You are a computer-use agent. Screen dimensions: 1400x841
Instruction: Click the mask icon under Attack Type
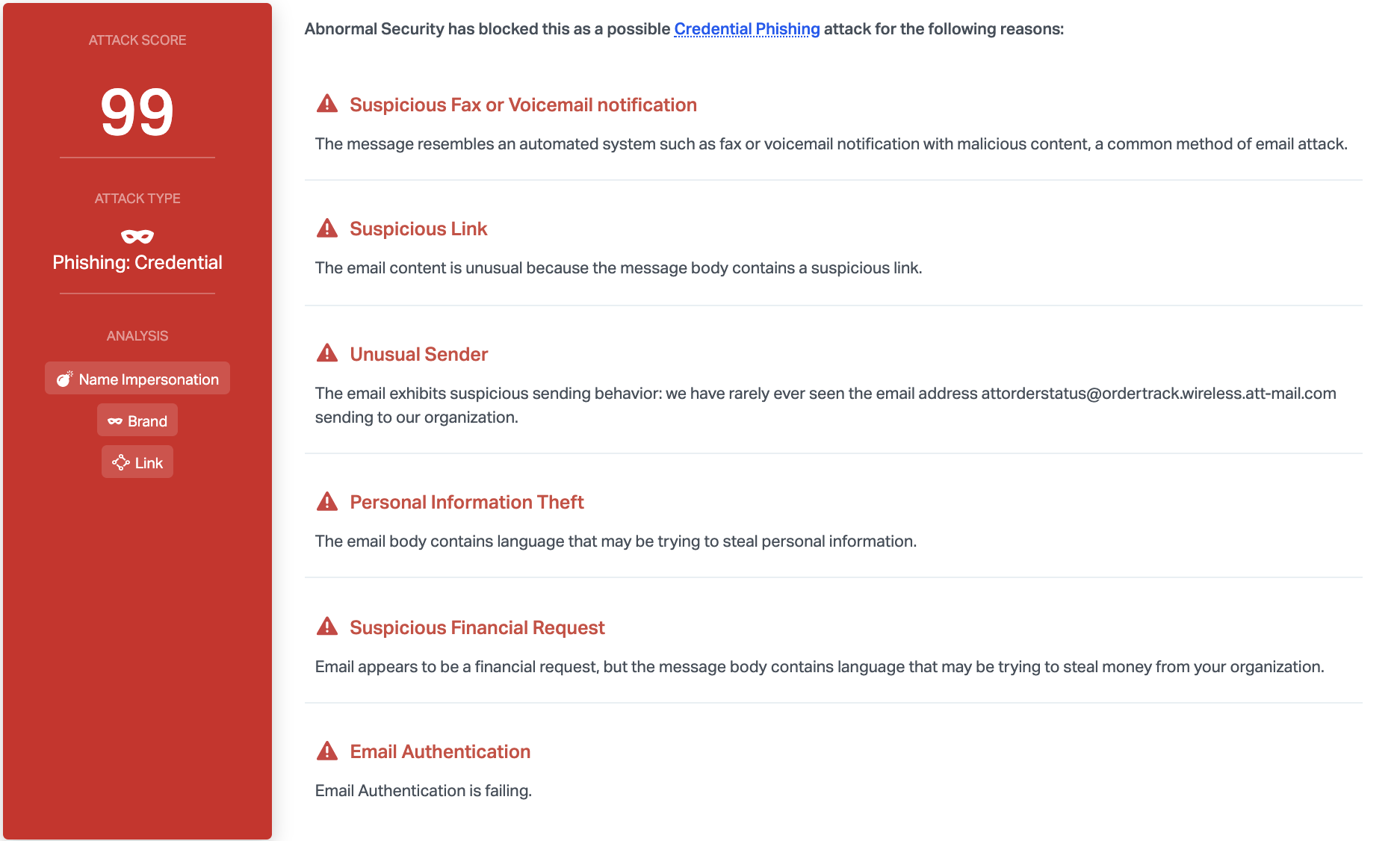click(137, 237)
